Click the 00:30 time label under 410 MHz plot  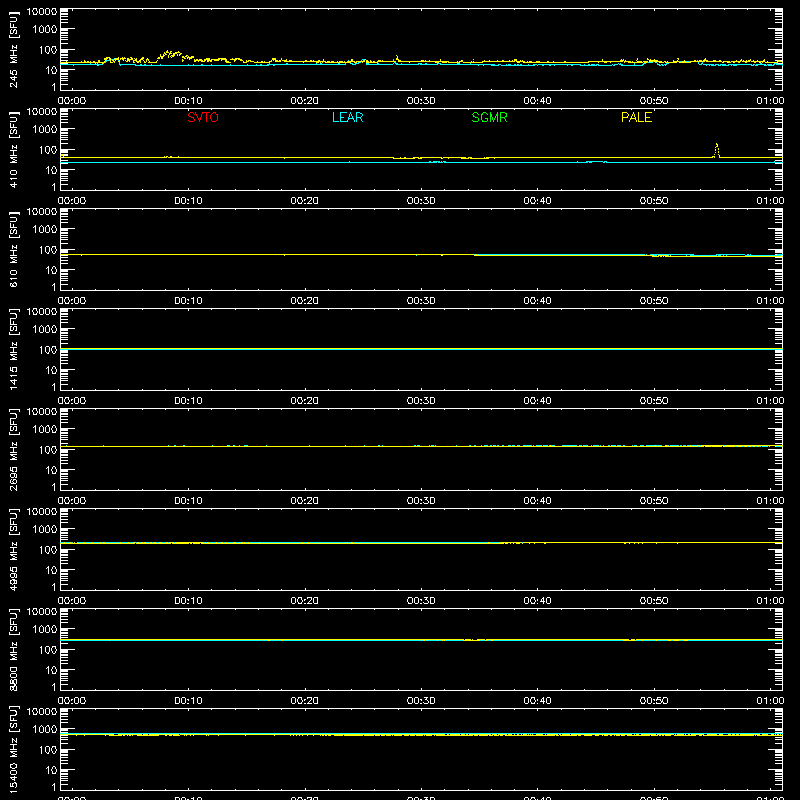click(x=421, y=201)
